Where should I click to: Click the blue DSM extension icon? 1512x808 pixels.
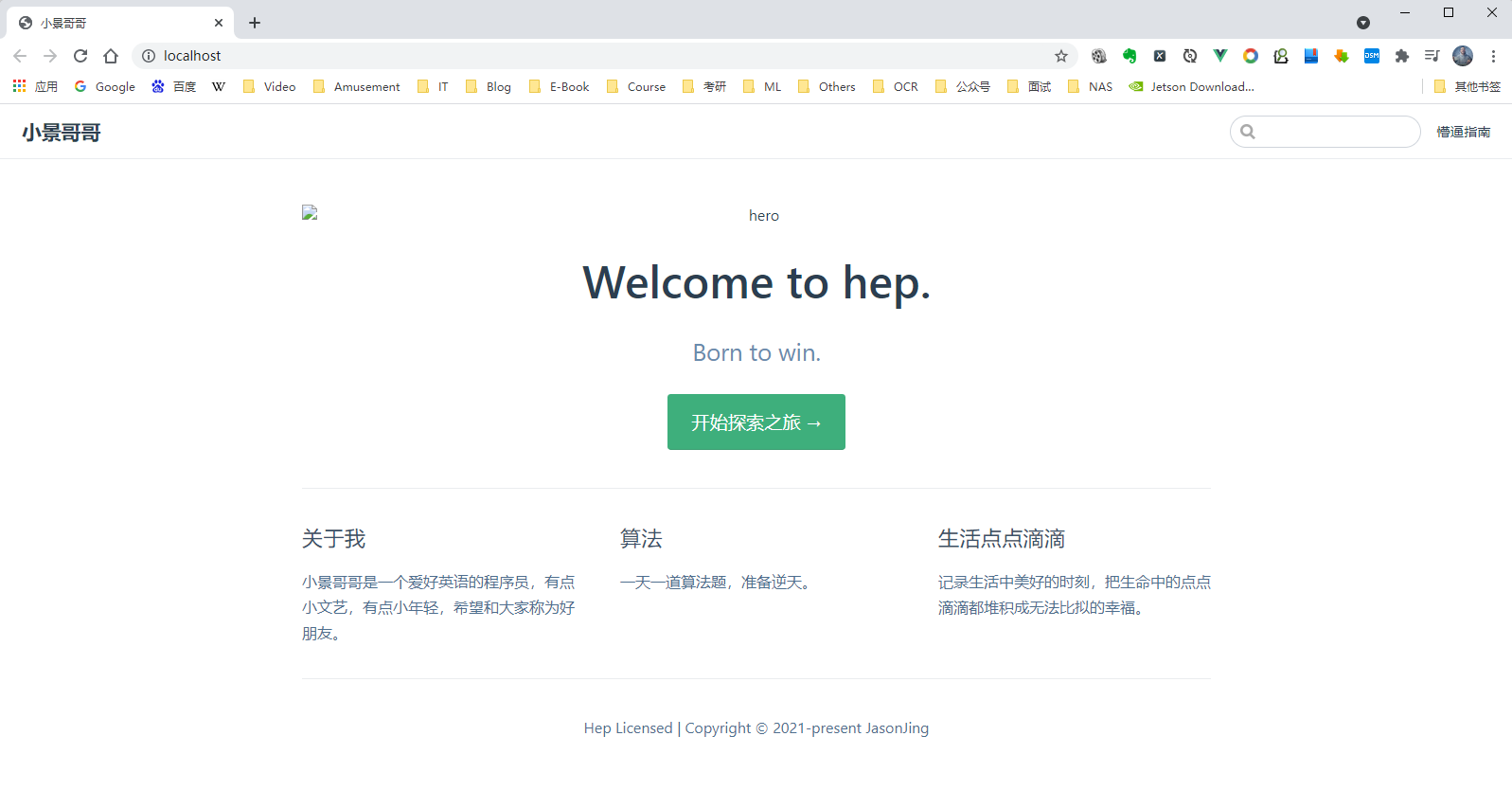point(1372,56)
